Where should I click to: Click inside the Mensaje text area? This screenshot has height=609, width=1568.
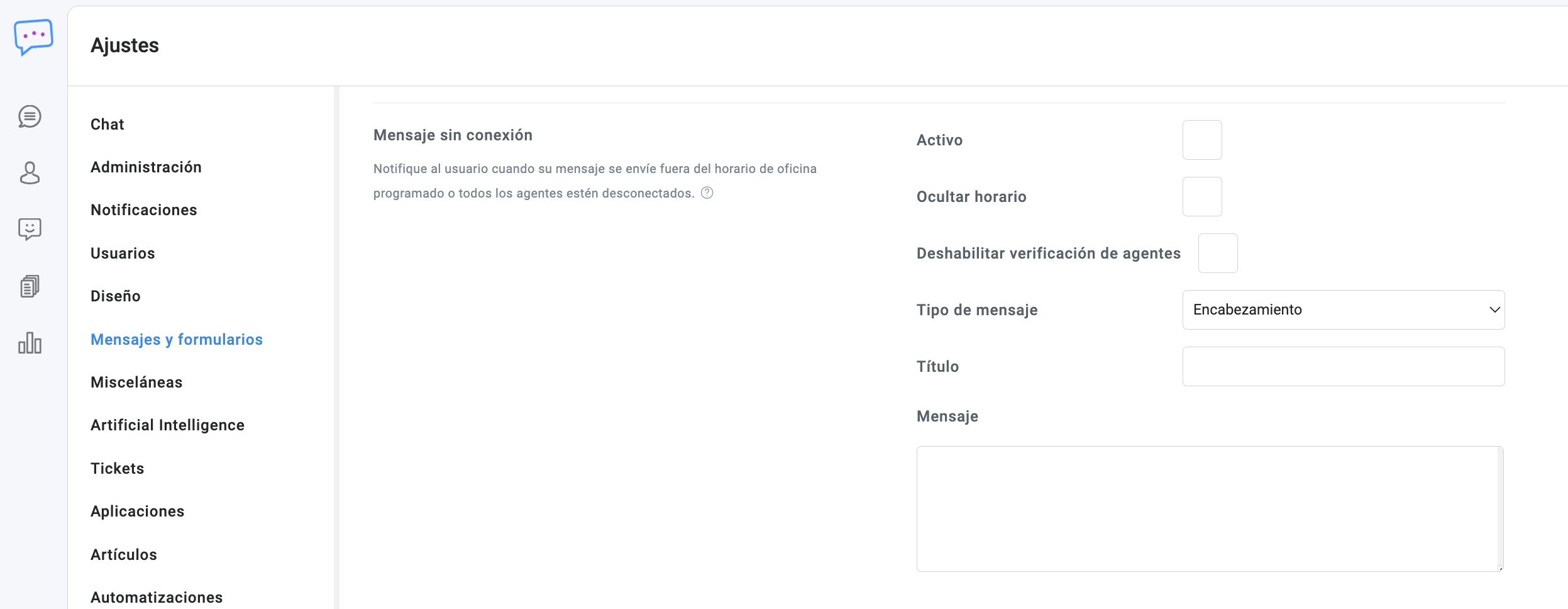click(x=1207, y=508)
